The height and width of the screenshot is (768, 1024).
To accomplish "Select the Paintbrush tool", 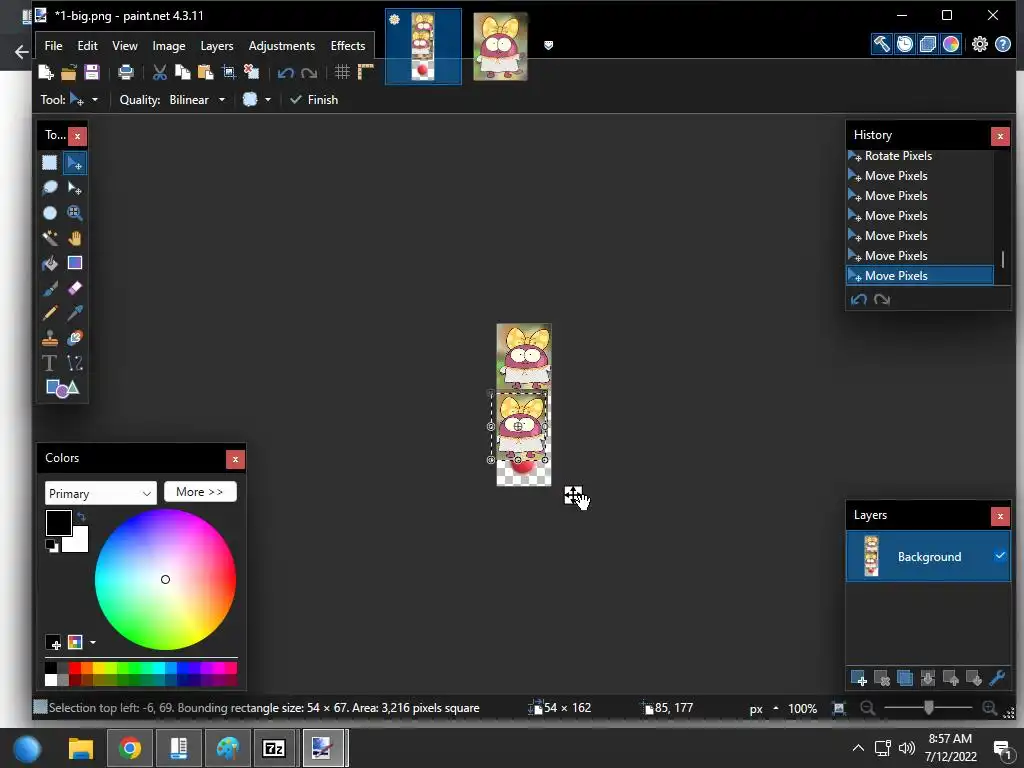I will pos(50,288).
